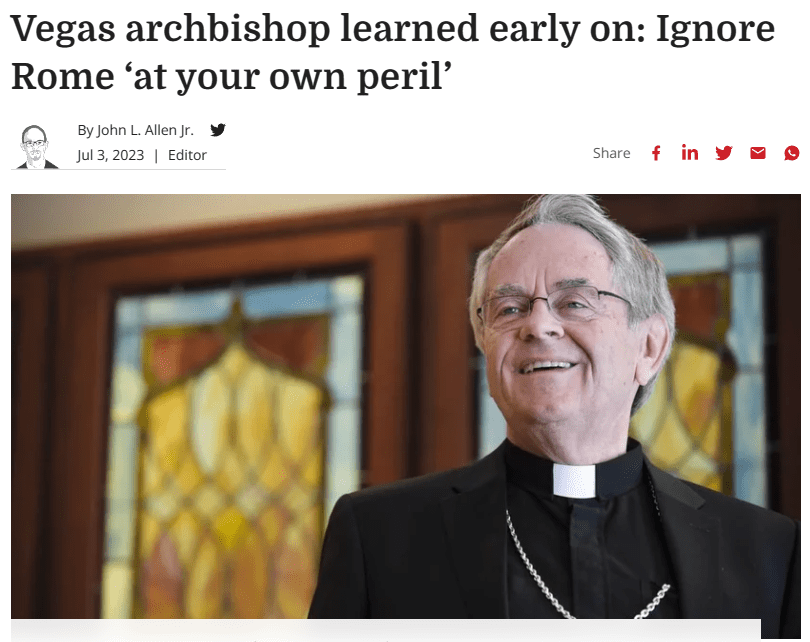Share article on WhatsApp

[791, 153]
